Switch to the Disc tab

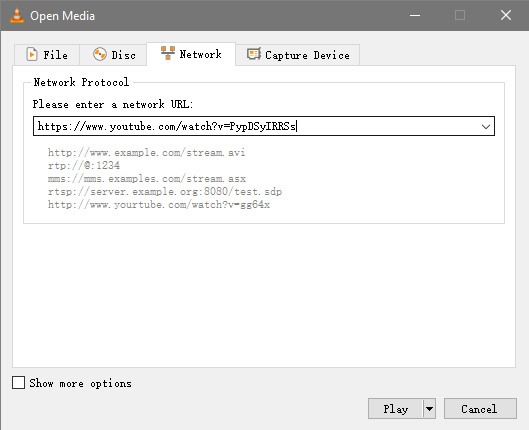(x=113, y=55)
